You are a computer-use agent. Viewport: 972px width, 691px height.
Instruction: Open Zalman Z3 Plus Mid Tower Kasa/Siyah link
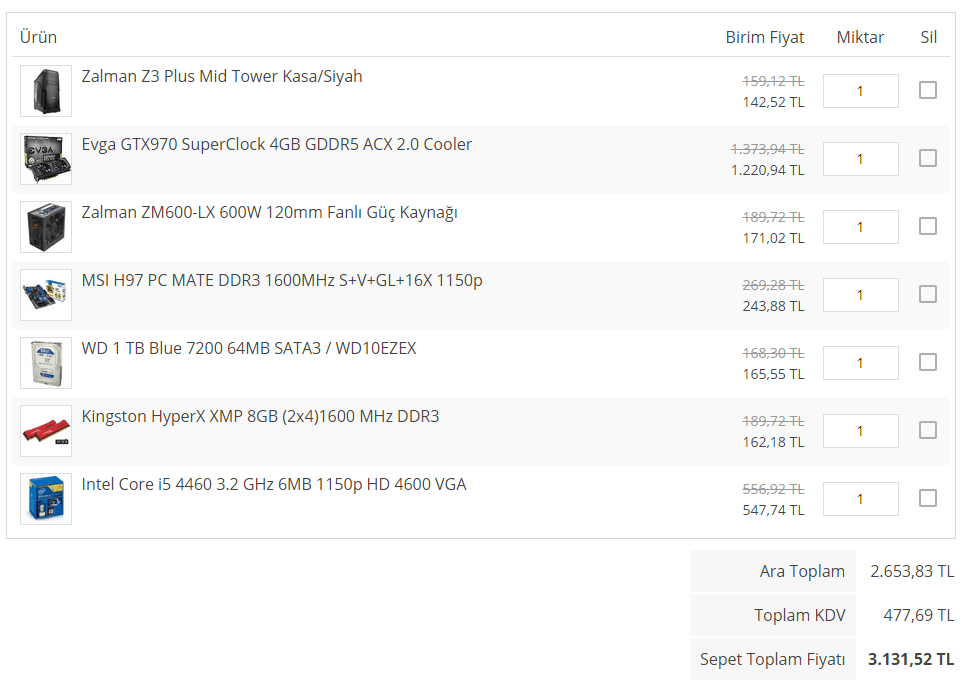(222, 76)
